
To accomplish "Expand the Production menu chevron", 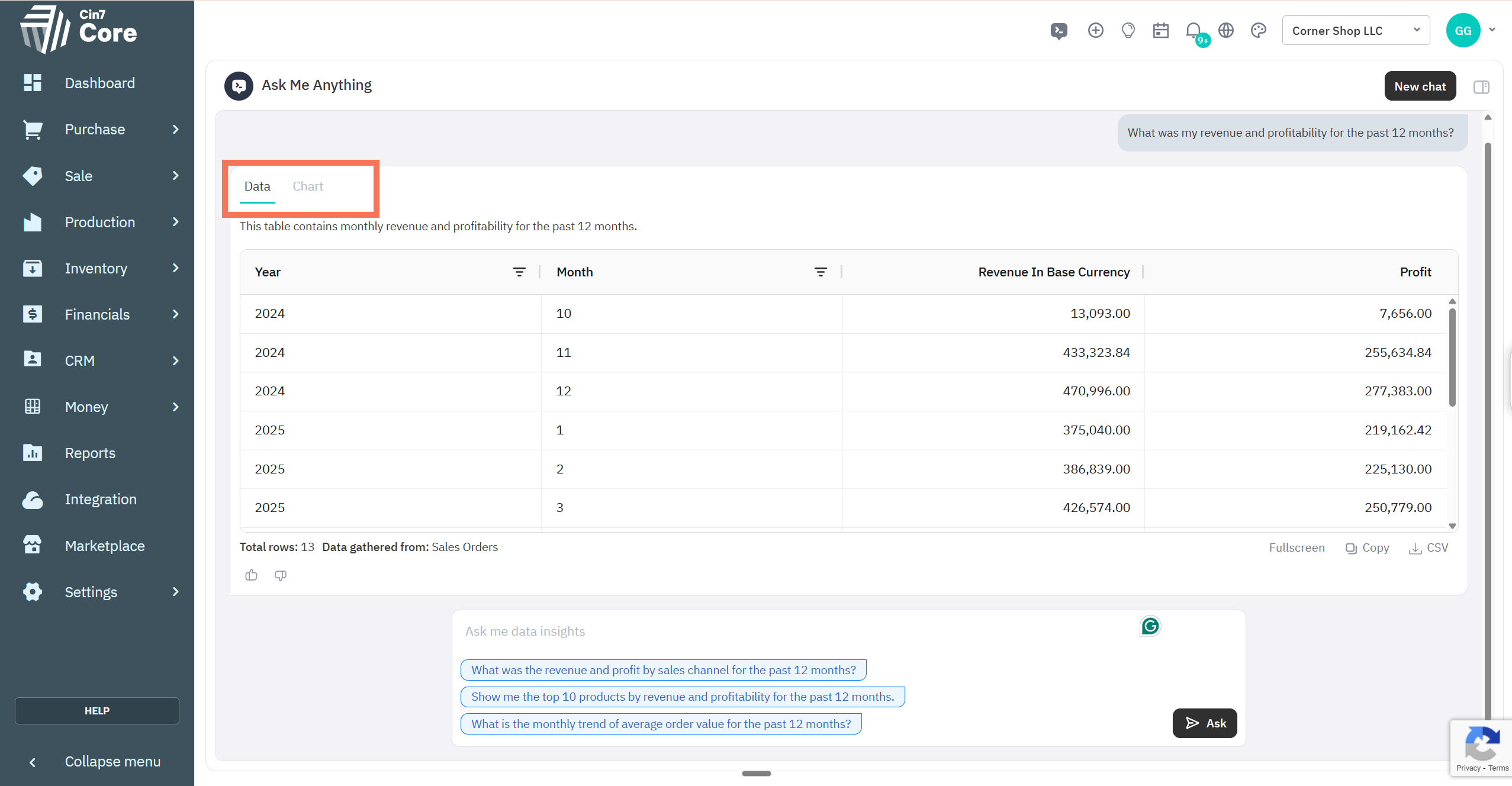I will coord(176,222).
